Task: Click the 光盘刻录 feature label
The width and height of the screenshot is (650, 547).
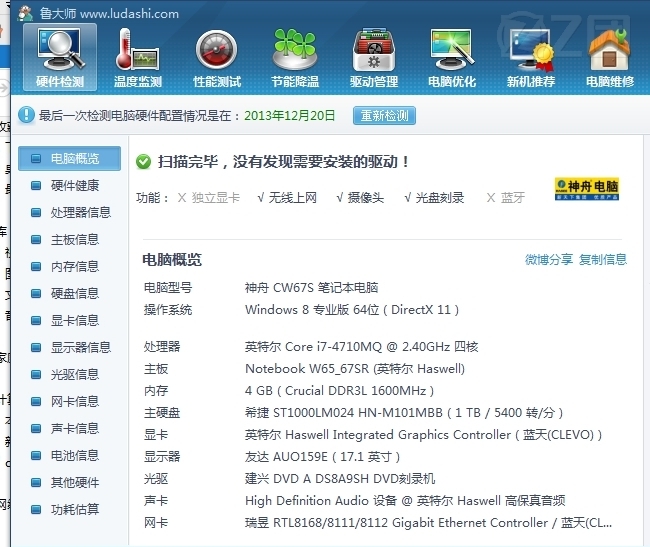Action: pos(440,198)
